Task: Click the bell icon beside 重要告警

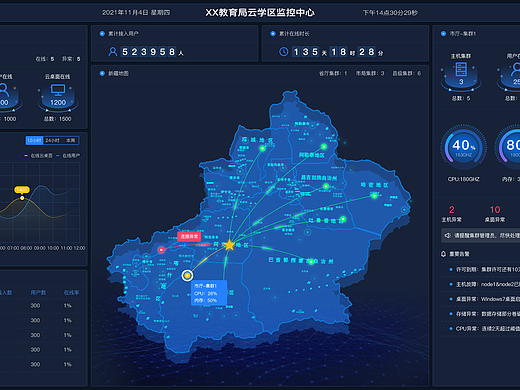Action: [443, 254]
